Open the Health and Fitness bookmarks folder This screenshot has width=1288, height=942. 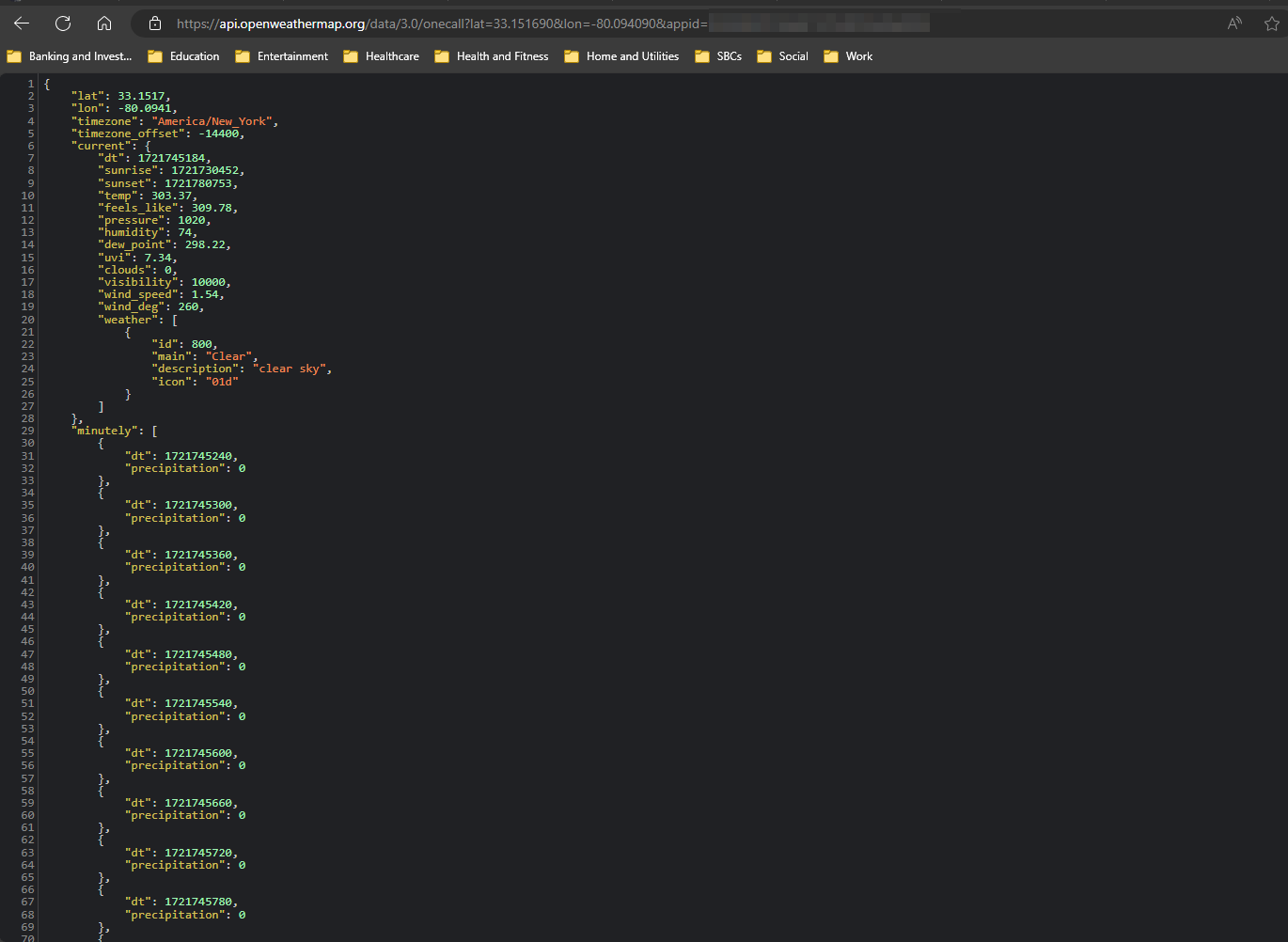(492, 56)
